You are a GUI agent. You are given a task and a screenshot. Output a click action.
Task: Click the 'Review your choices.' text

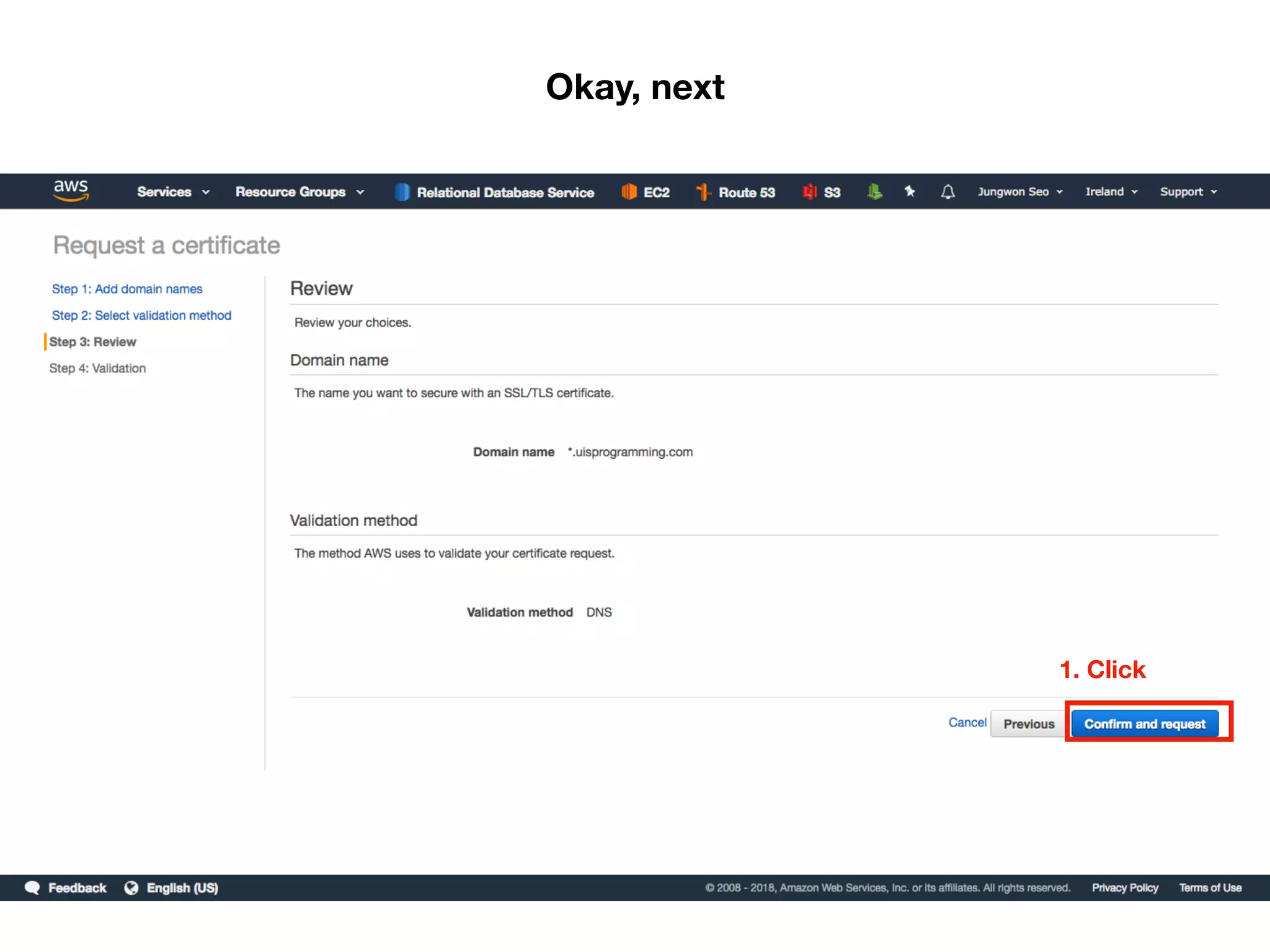[353, 322]
